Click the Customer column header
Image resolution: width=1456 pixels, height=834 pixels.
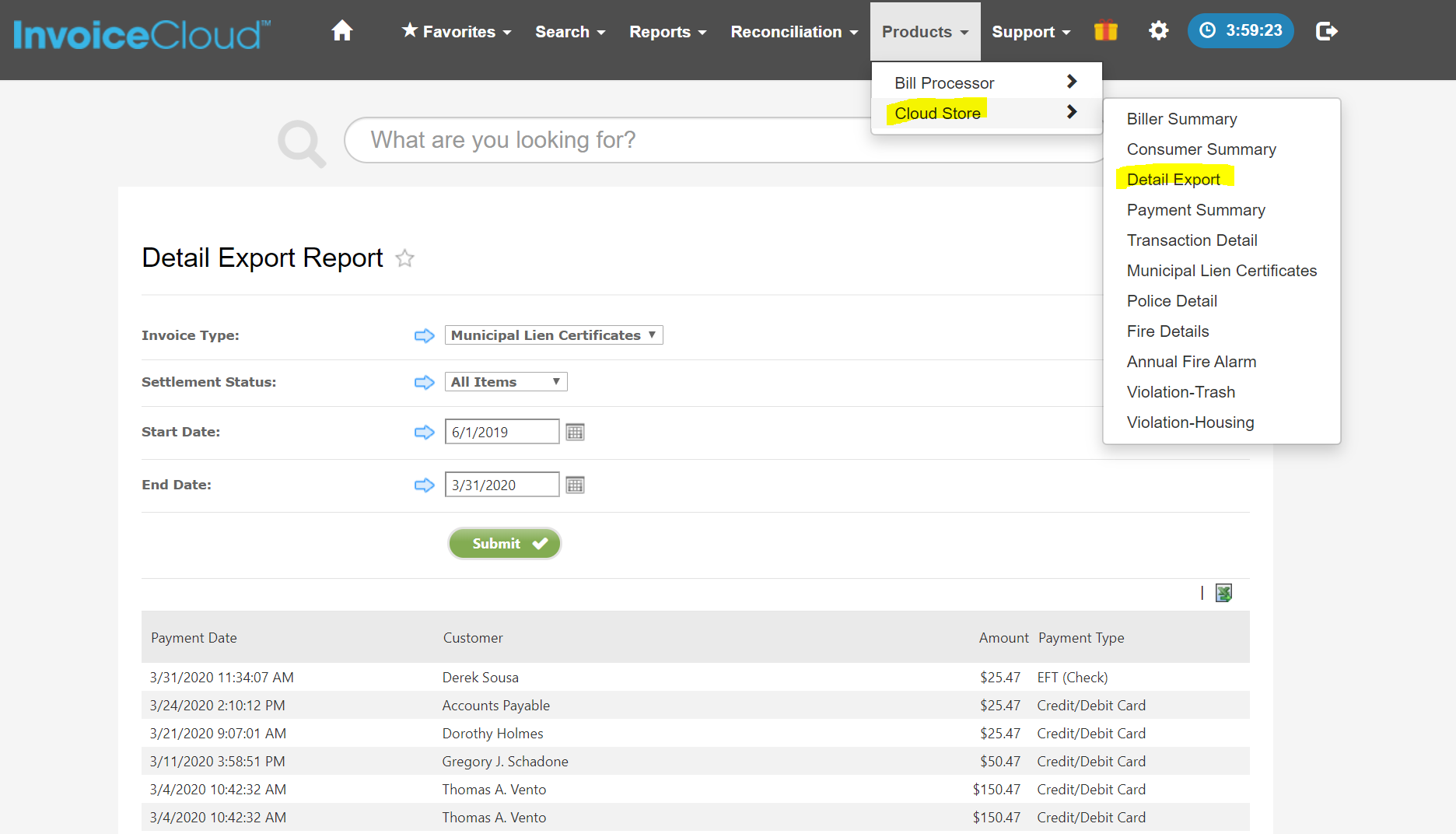(x=473, y=638)
